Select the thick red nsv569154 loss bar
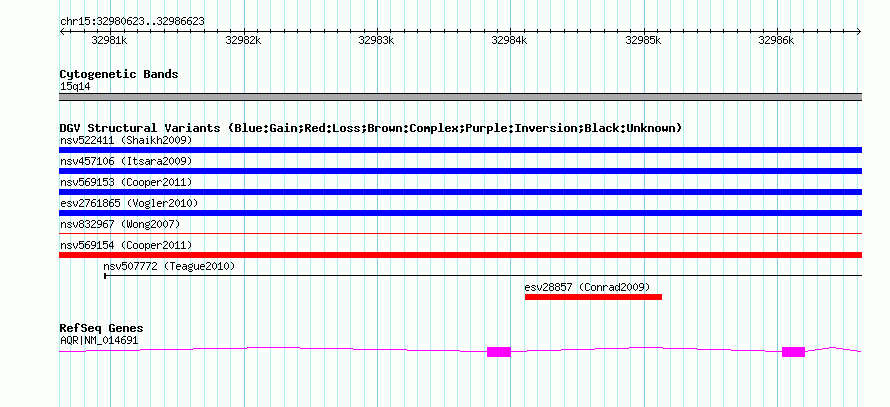This screenshot has width=890, height=407. (x=460, y=255)
